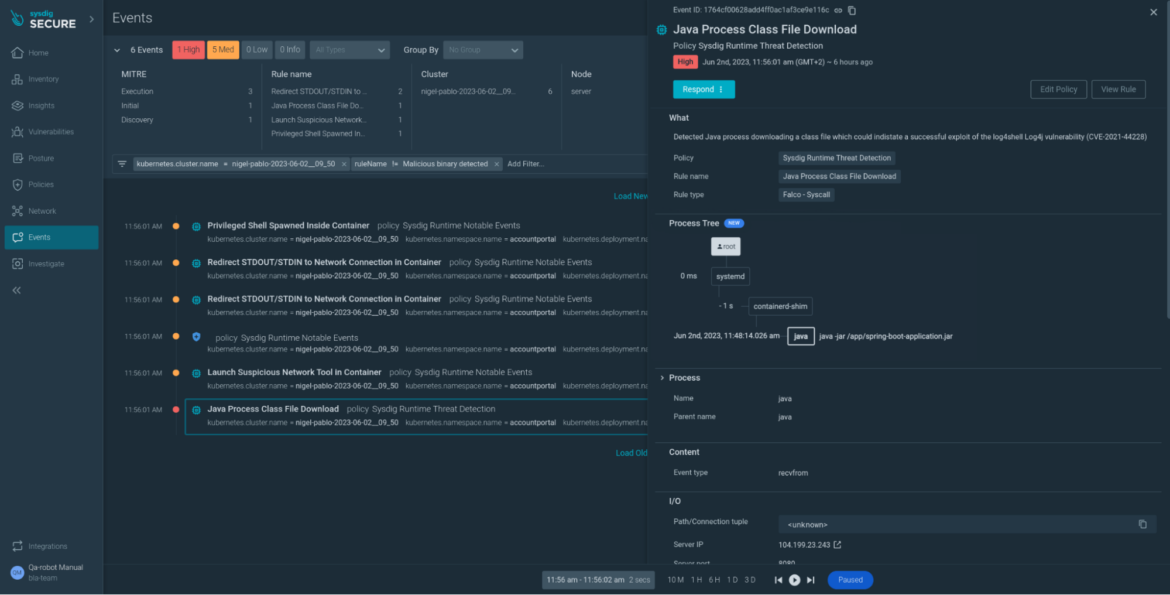
Task: Toggle the 5 Med severity filter
Action: coord(222,50)
